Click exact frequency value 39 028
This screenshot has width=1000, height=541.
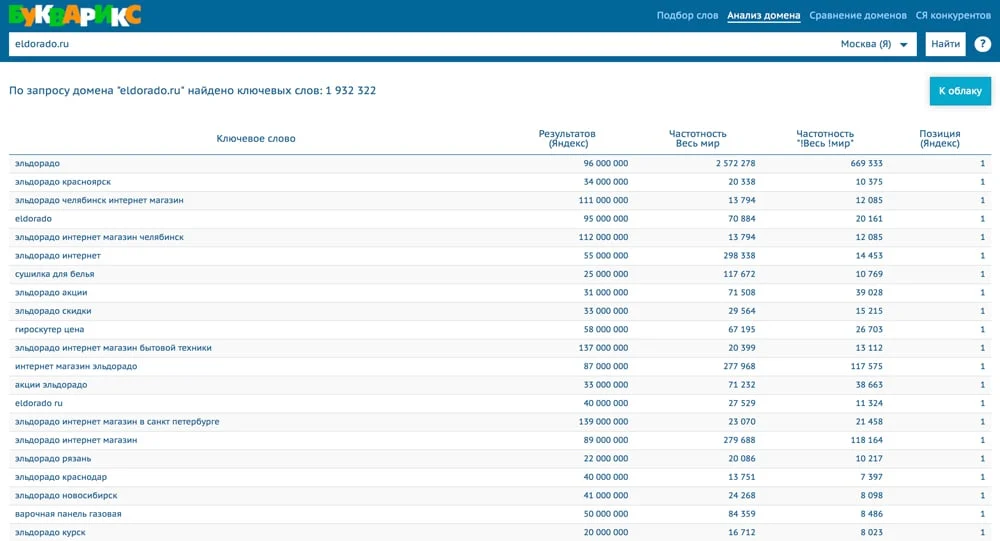click(x=869, y=293)
